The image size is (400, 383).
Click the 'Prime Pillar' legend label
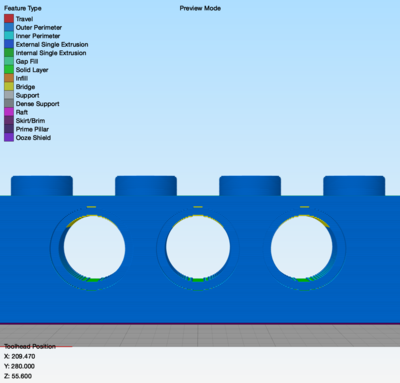(x=32, y=129)
